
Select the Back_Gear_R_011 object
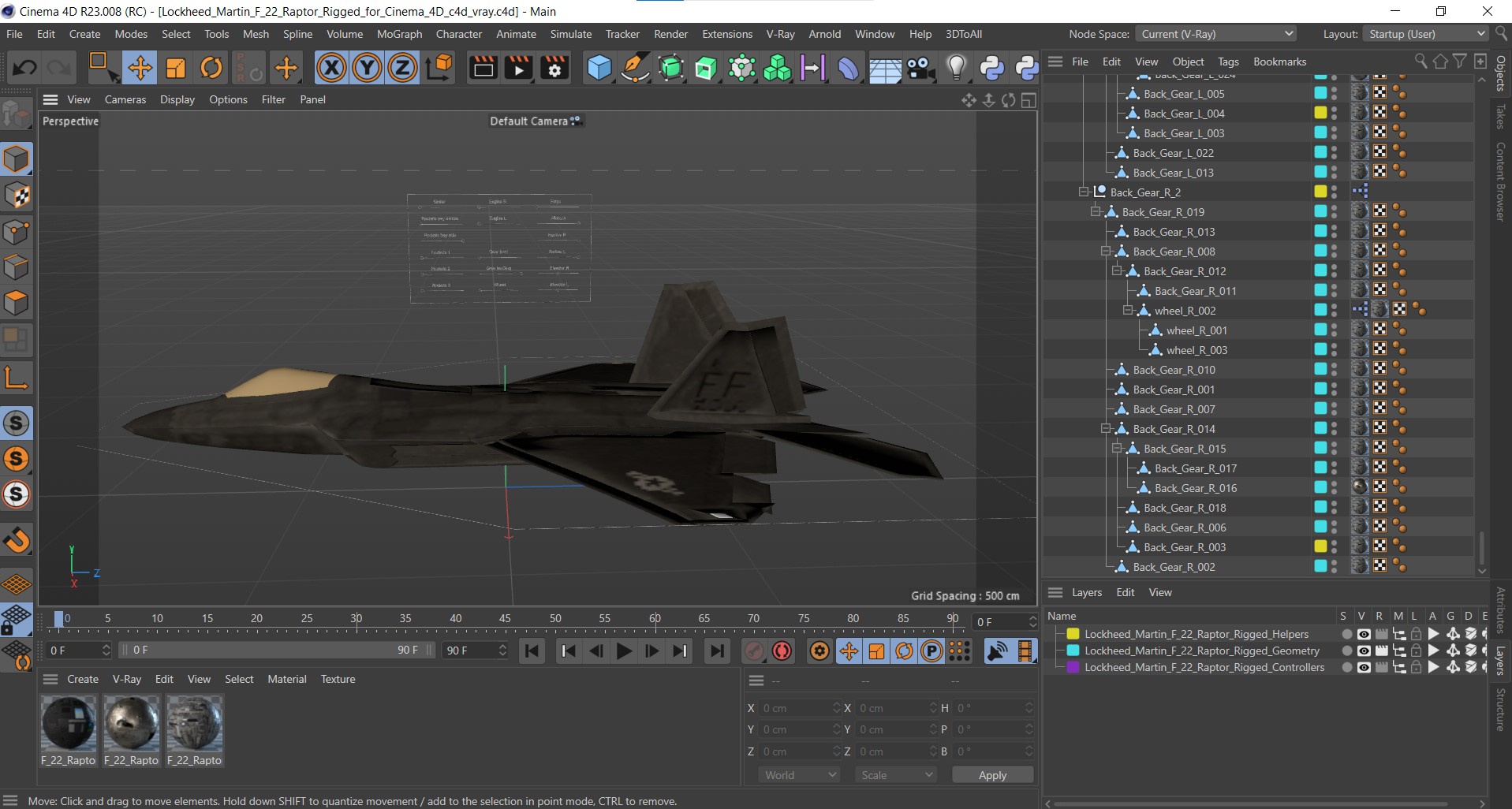coord(1195,291)
